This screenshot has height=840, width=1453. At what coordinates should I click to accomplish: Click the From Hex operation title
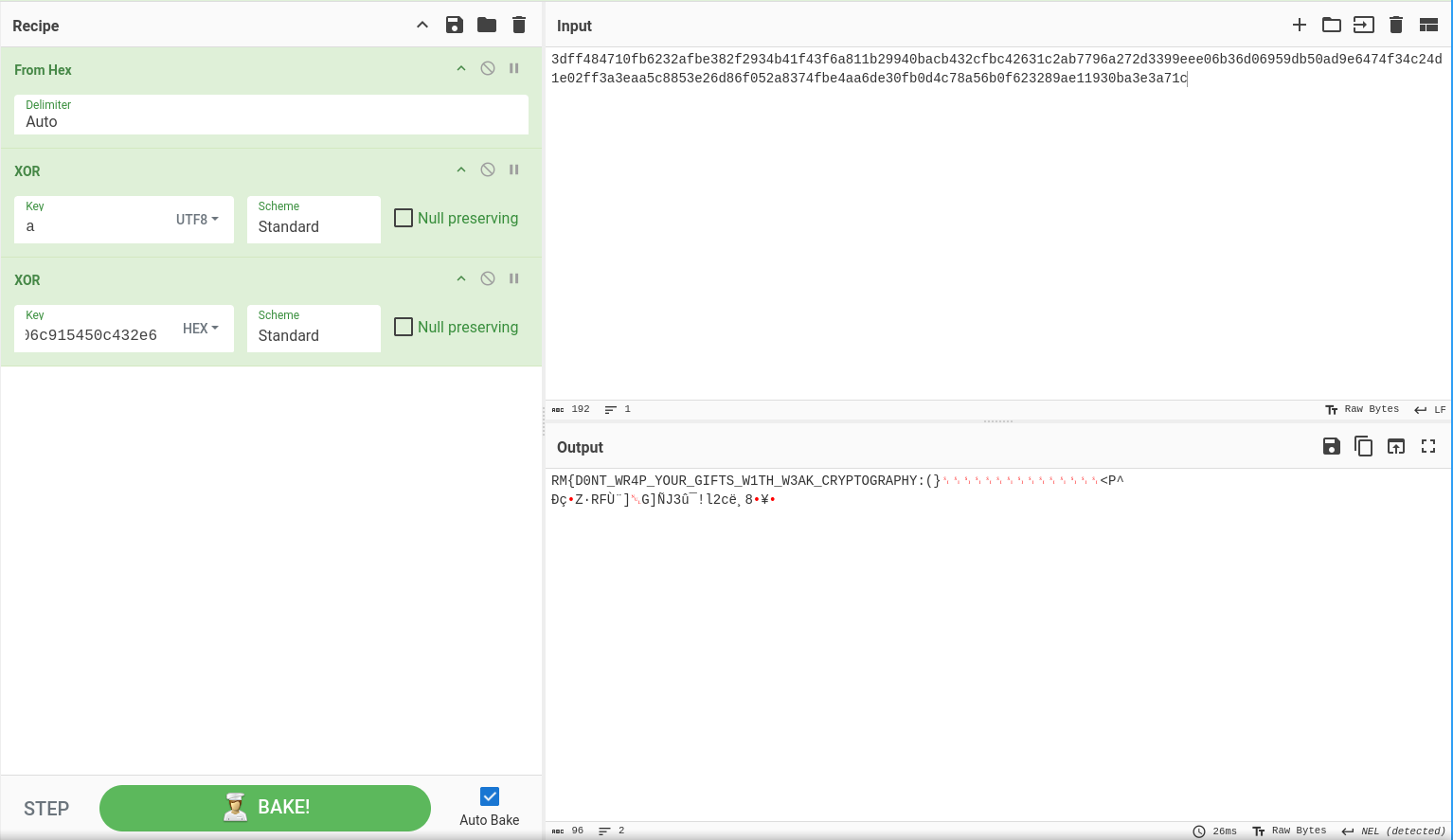(43, 69)
